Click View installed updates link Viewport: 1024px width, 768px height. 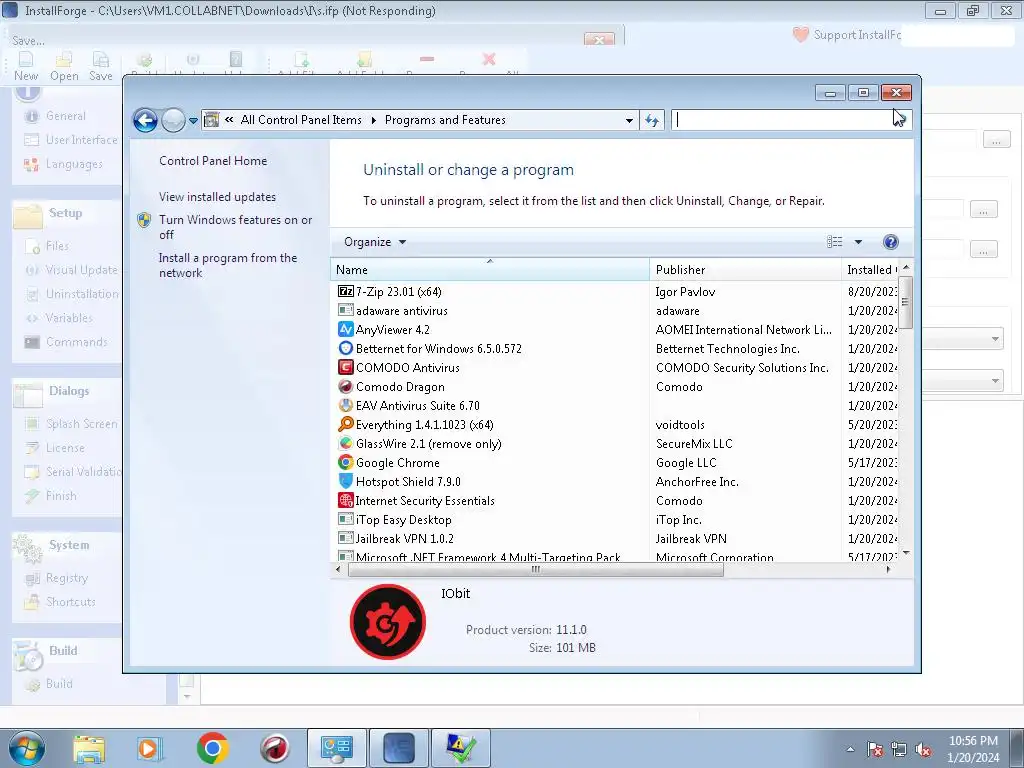(x=217, y=197)
